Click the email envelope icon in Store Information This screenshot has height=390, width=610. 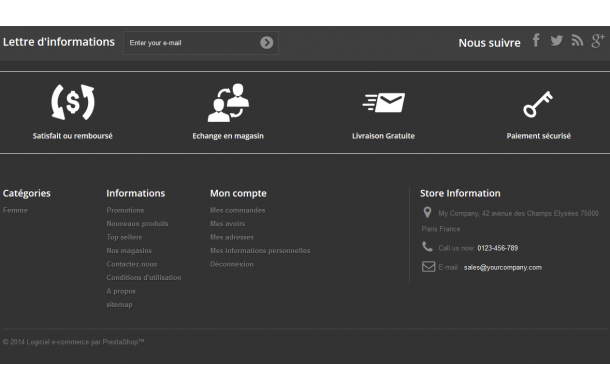[428, 267]
